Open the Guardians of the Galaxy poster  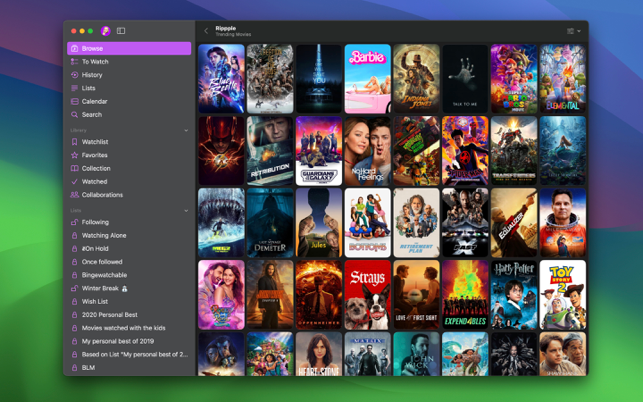(x=319, y=151)
